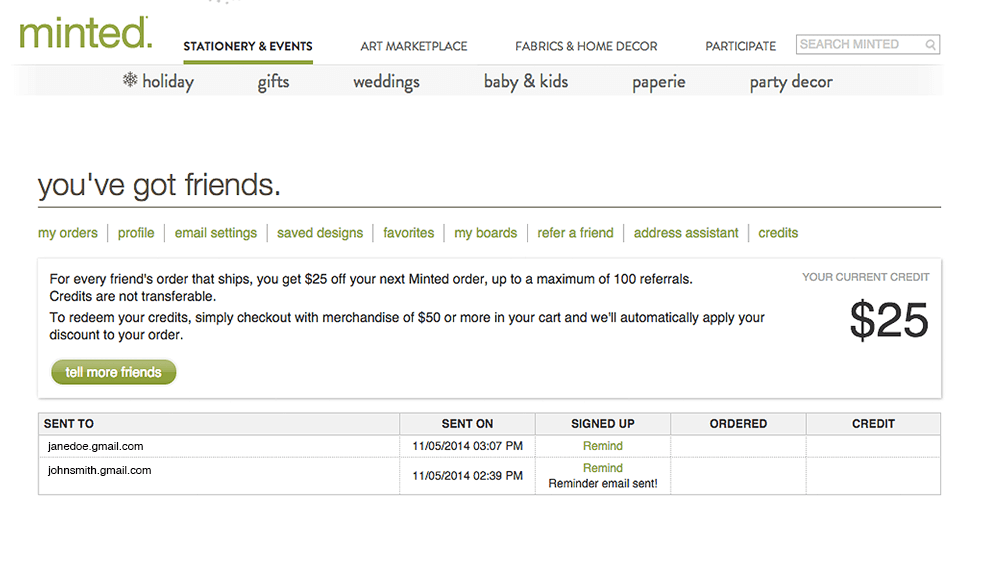Go to email settings
Image resolution: width=1000 pixels, height=563 pixels.
click(216, 233)
